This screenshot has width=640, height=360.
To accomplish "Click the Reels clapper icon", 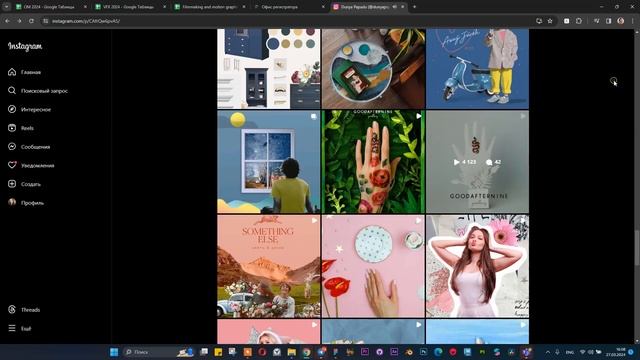I will 12,128.
